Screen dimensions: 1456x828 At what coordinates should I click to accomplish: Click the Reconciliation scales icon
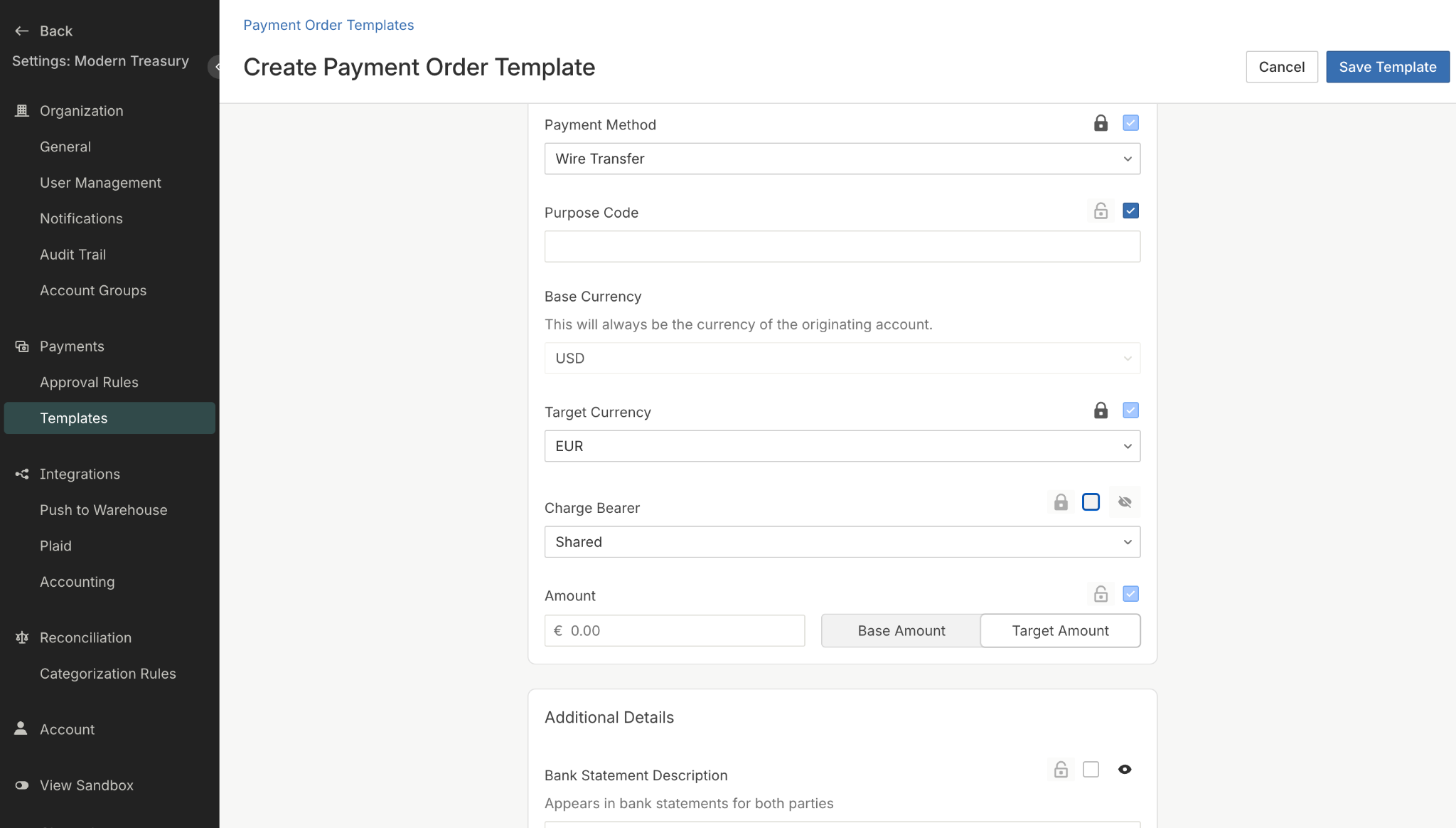tap(22, 637)
